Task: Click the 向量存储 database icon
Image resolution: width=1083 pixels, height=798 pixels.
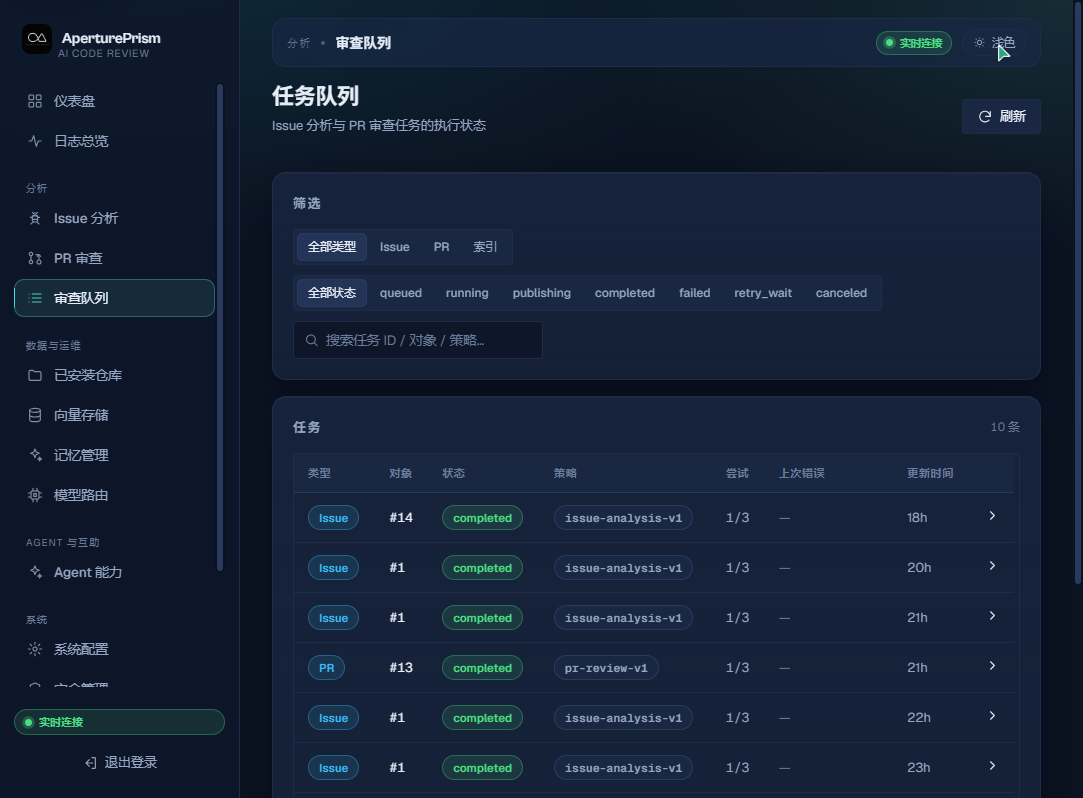Action: [x=35, y=415]
